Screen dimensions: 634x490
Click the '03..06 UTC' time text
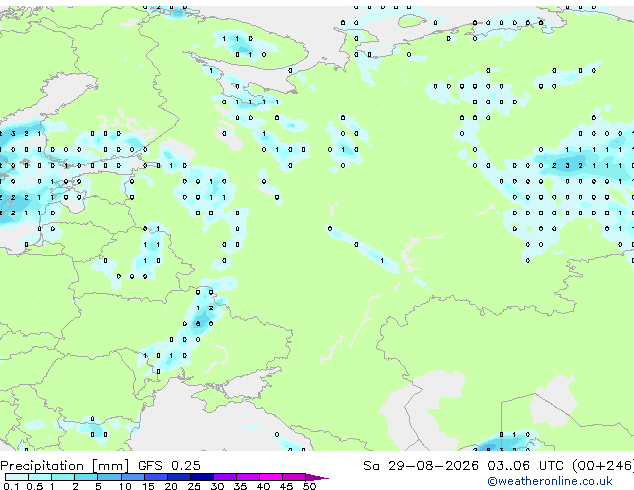525,466
